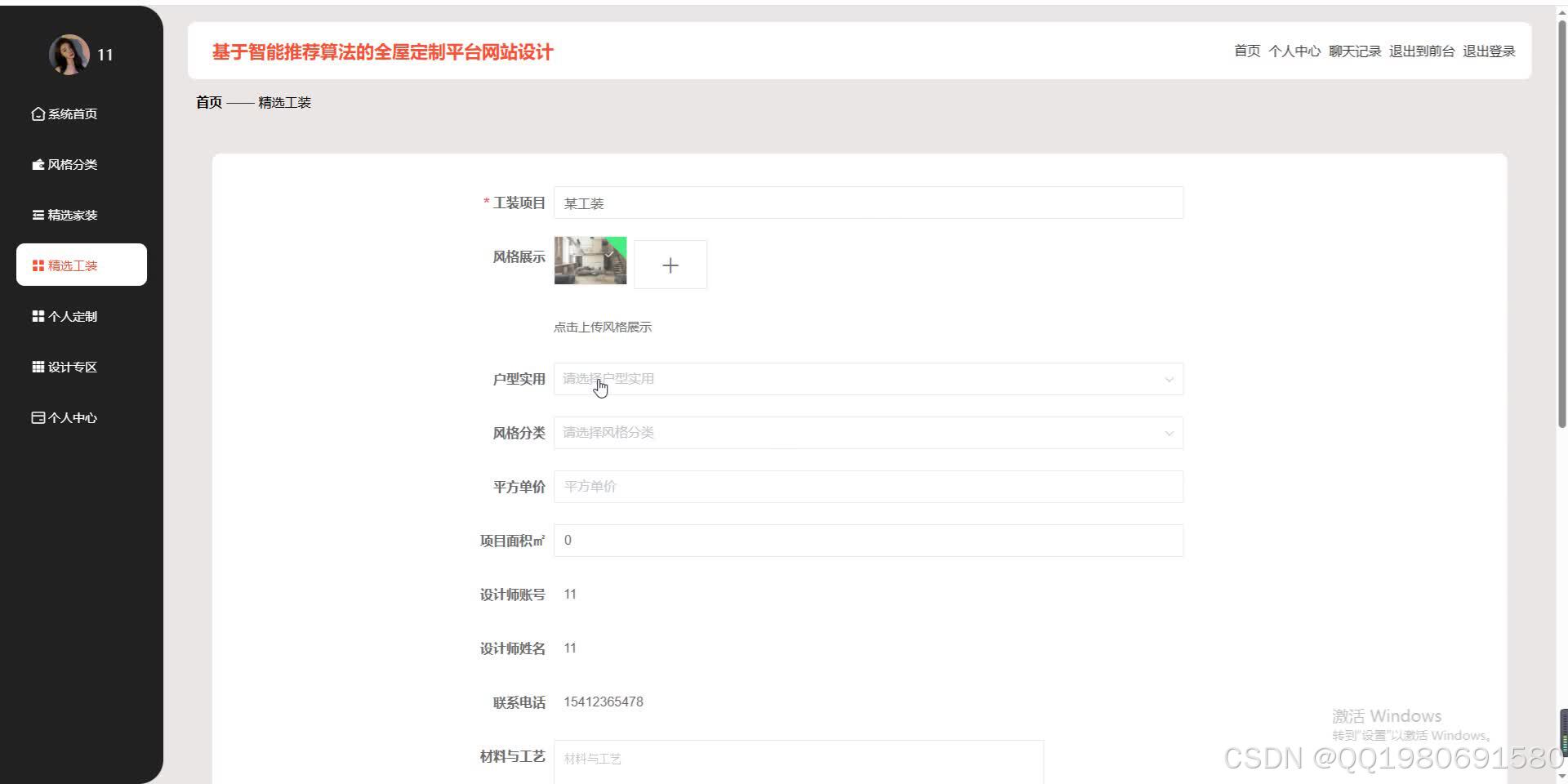Click the uploaded 风格展示 thumbnail image
This screenshot has height=784, width=1568.
pyautogui.click(x=590, y=261)
